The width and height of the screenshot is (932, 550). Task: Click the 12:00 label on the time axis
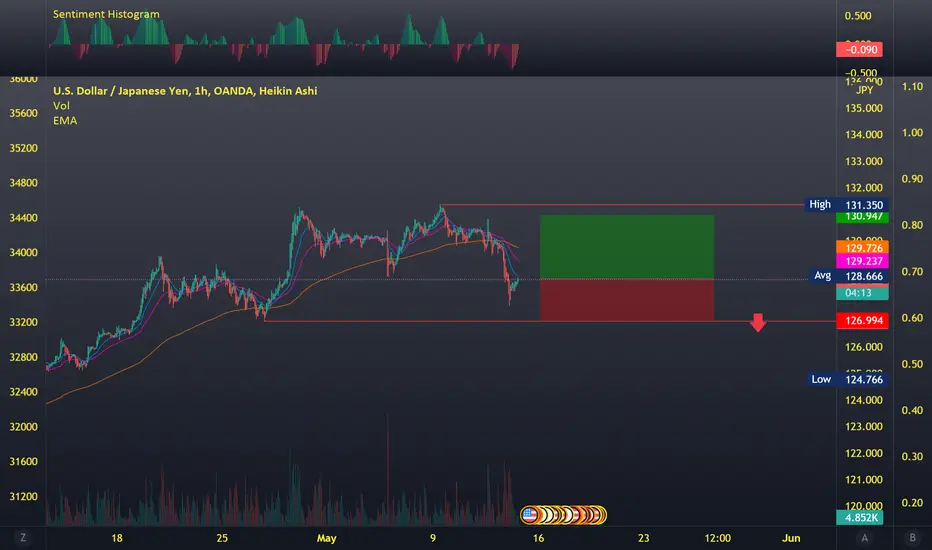tap(717, 538)
